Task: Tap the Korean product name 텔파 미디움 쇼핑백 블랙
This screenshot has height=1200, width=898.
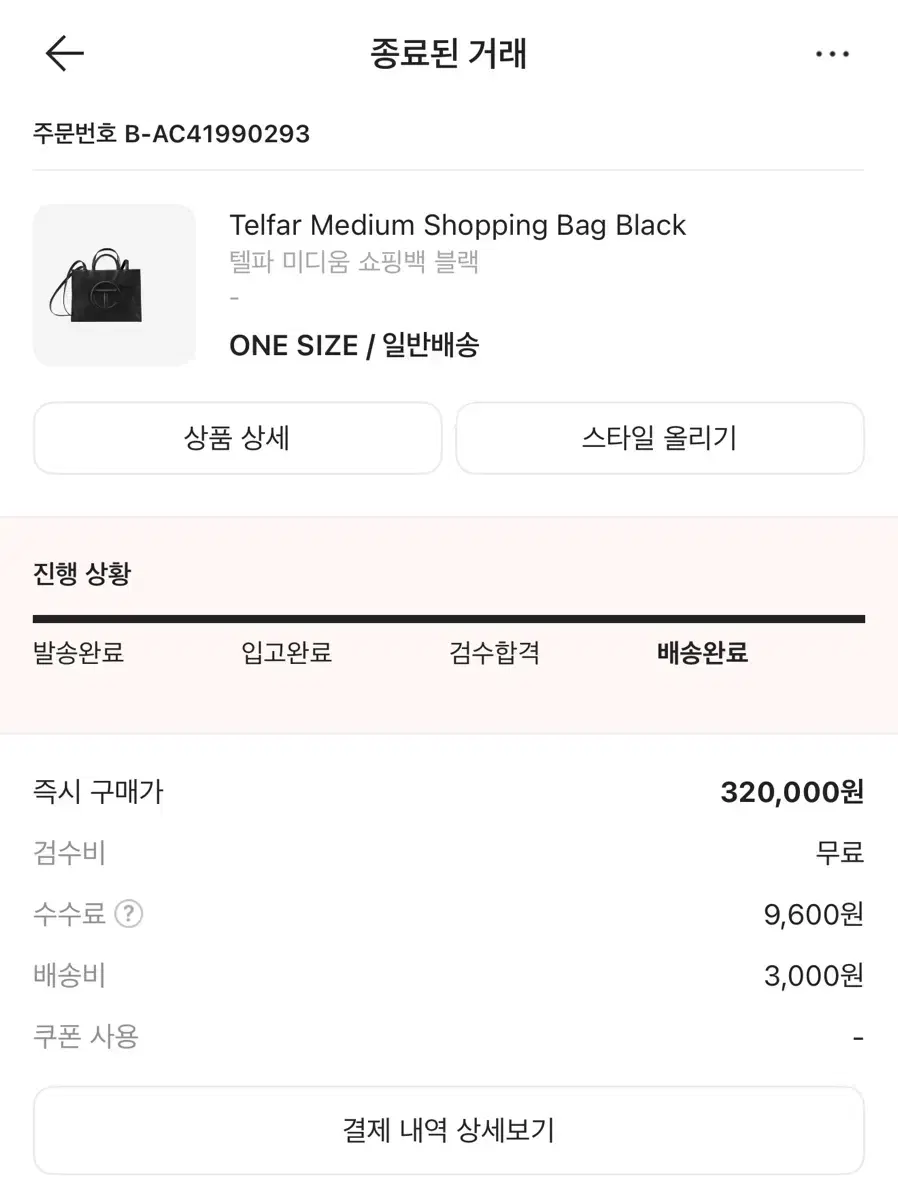Action: click(x=355, y=262)
